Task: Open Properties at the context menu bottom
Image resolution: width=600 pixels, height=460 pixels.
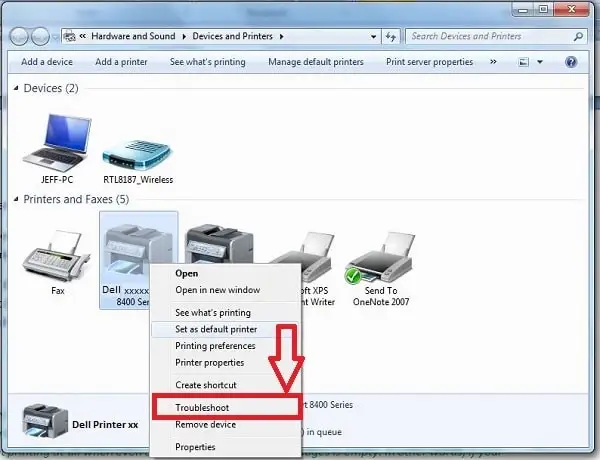Action: pos(195,447)
